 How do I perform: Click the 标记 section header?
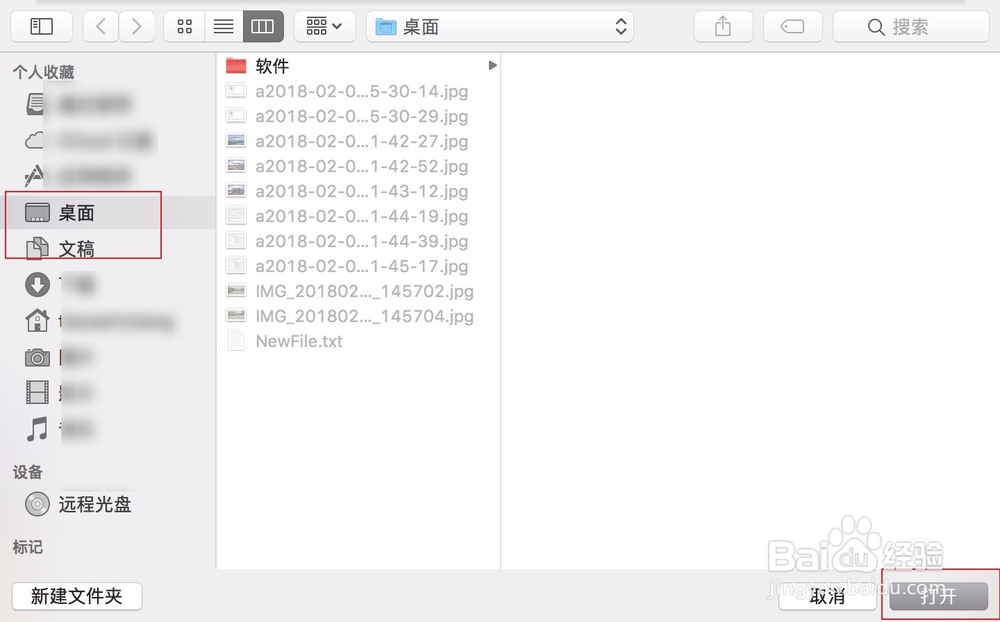pyautogui.click(x=27, y=547)
